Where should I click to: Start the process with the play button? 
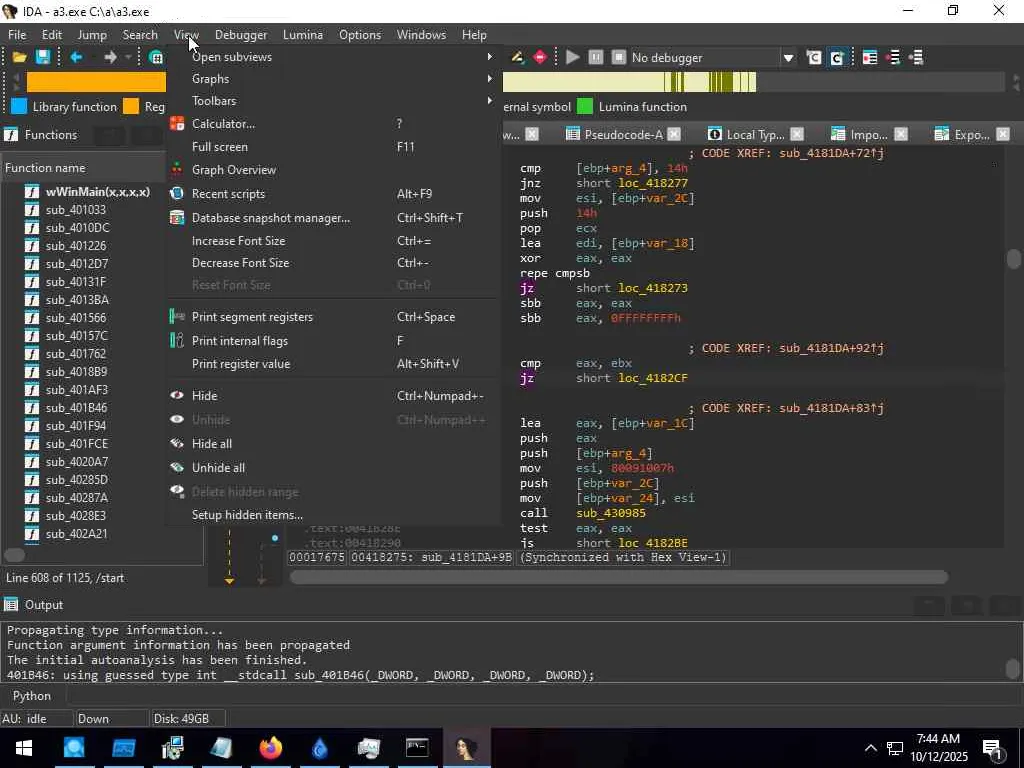(x=573, y=57)
